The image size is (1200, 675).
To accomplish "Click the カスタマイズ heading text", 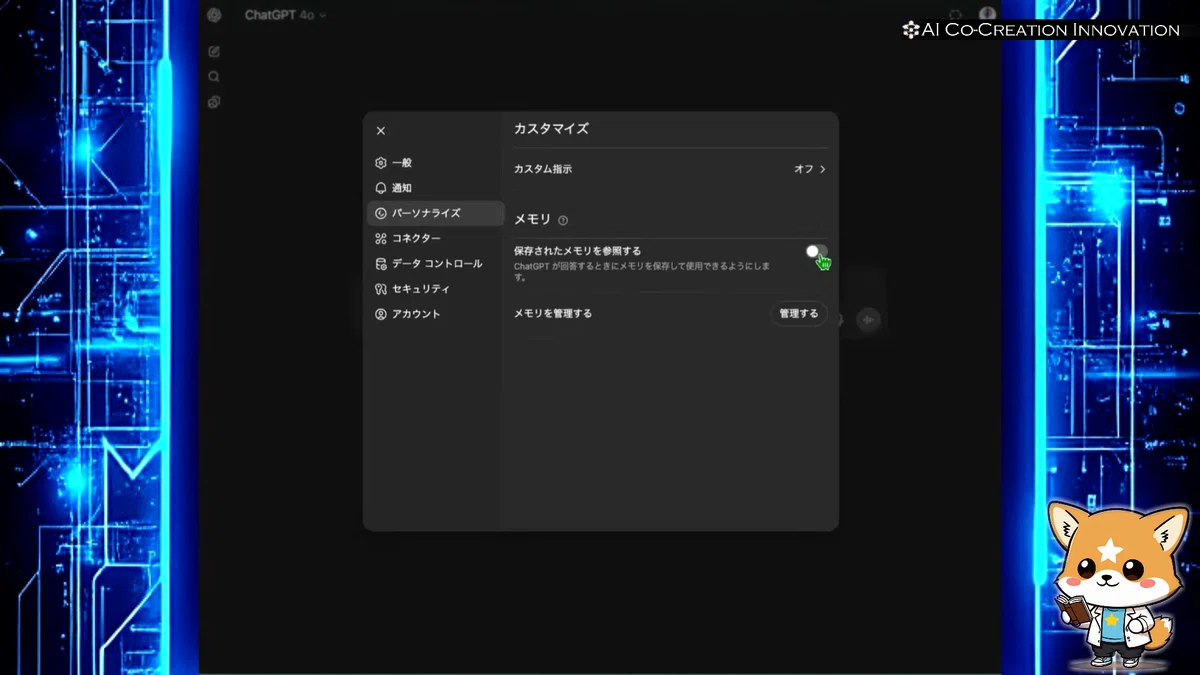I will (x=551, y=129).
